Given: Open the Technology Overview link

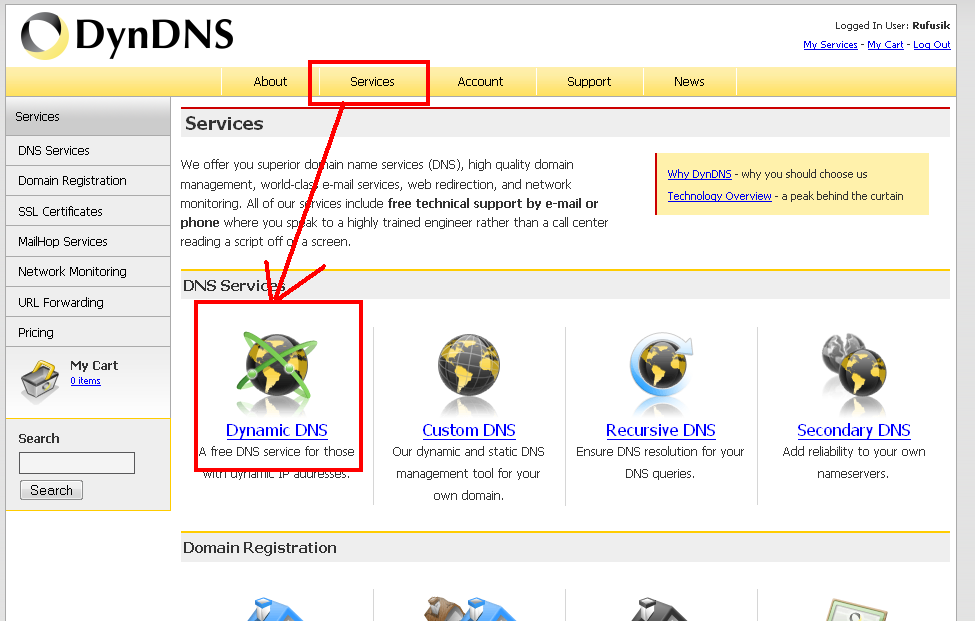Looking at the screenshot, I should 719,196.
